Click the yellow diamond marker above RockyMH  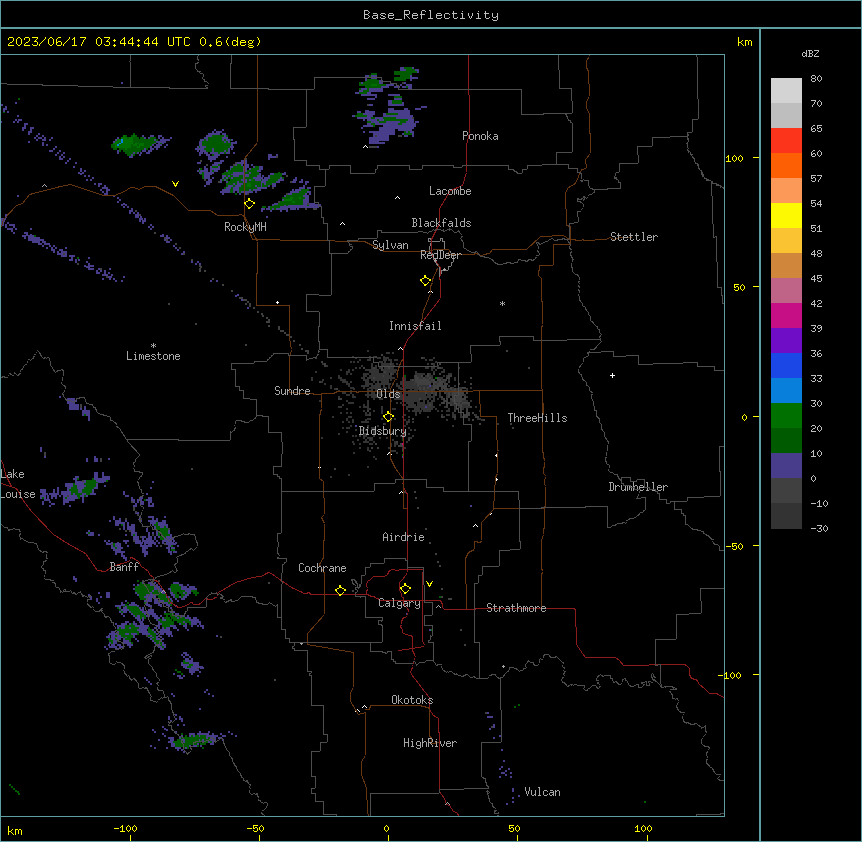pos(250,204)
